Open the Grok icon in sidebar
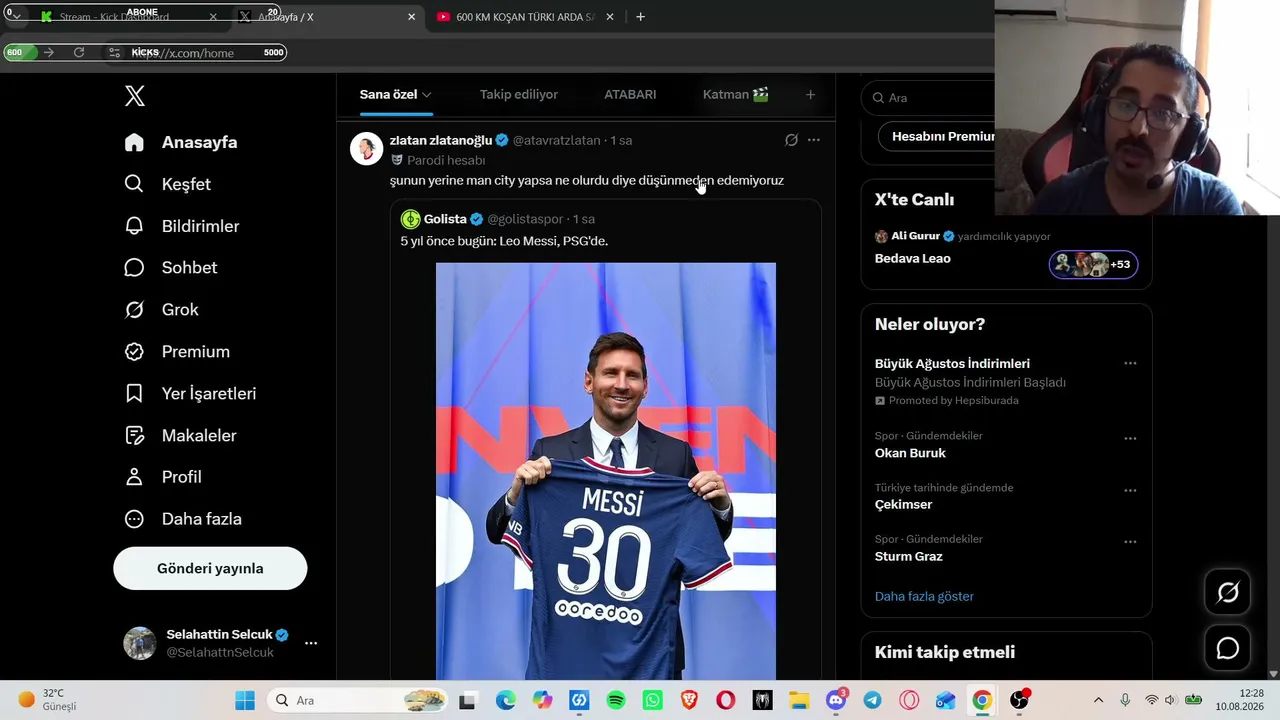The width and height of the screenshot is (1280, 720). pos(134,310)
